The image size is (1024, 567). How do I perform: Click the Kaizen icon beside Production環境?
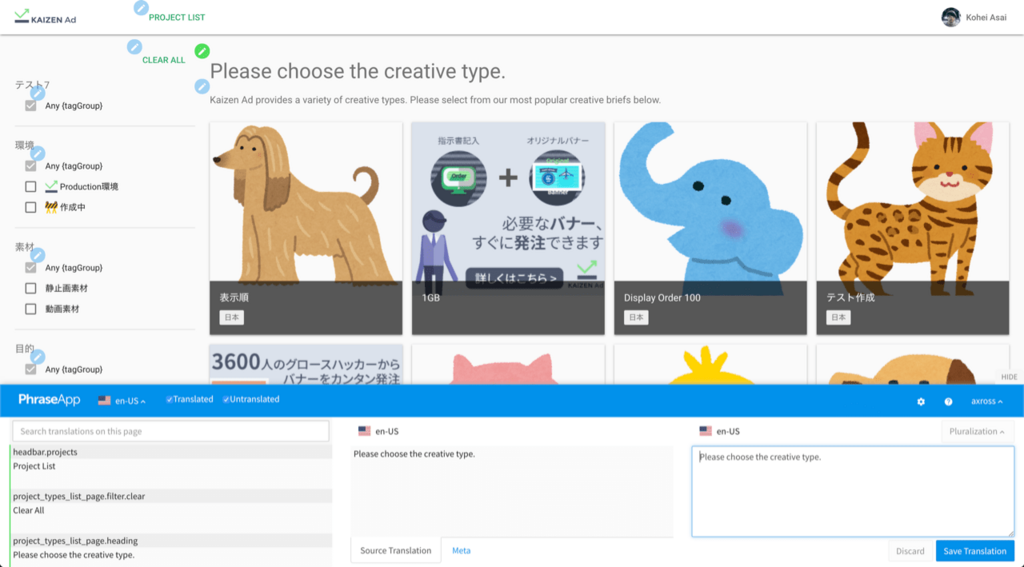point(51,186)
